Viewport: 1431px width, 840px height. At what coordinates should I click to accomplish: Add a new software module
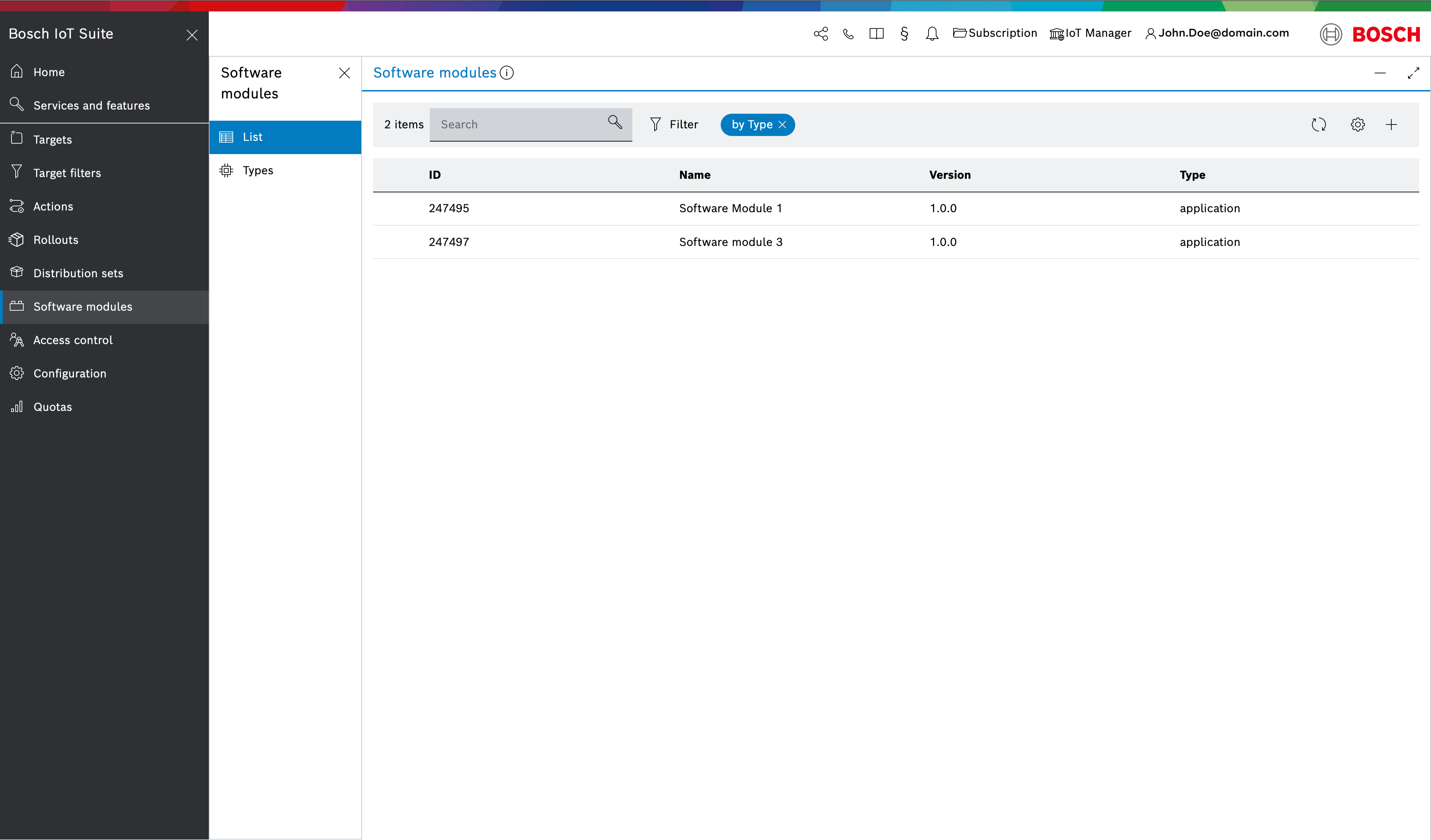(x=1391, y=124)
